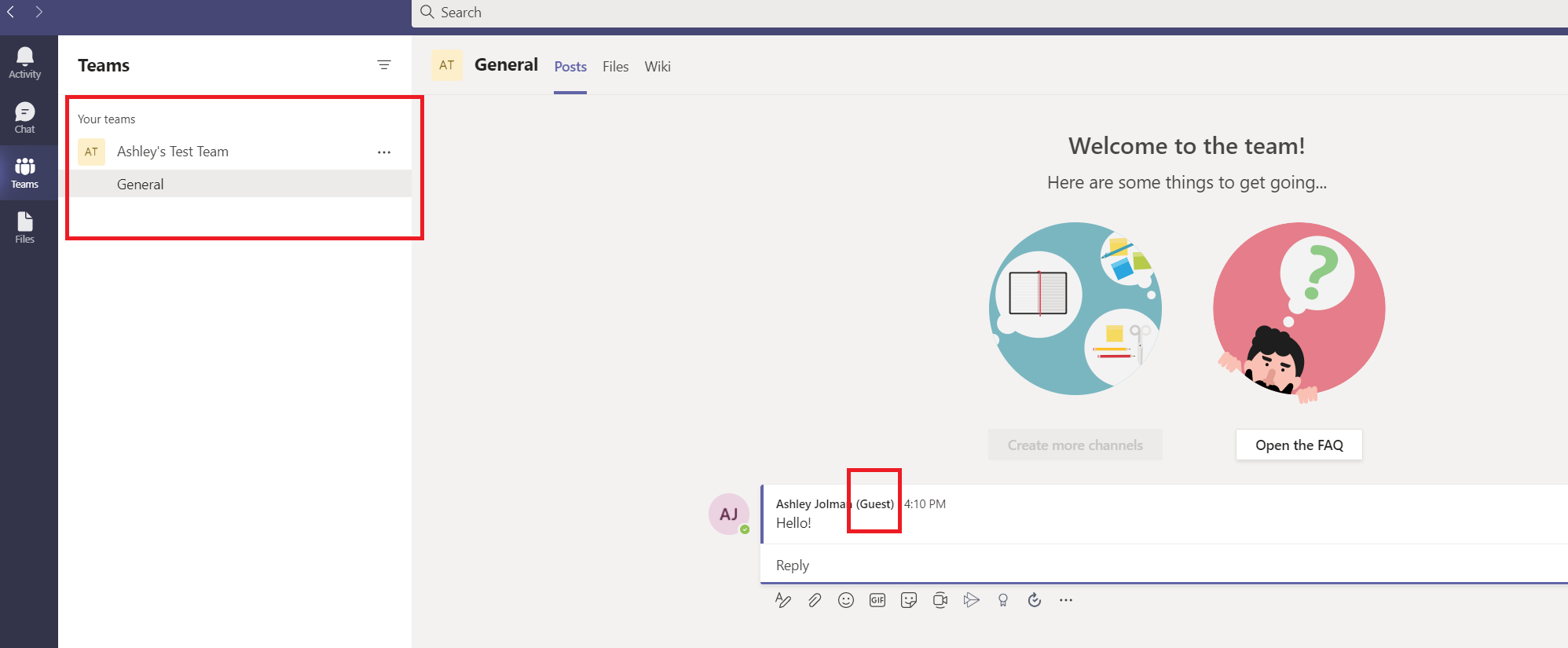
Task: Start a Meet now video call
Action: click(x=940, y=600)
